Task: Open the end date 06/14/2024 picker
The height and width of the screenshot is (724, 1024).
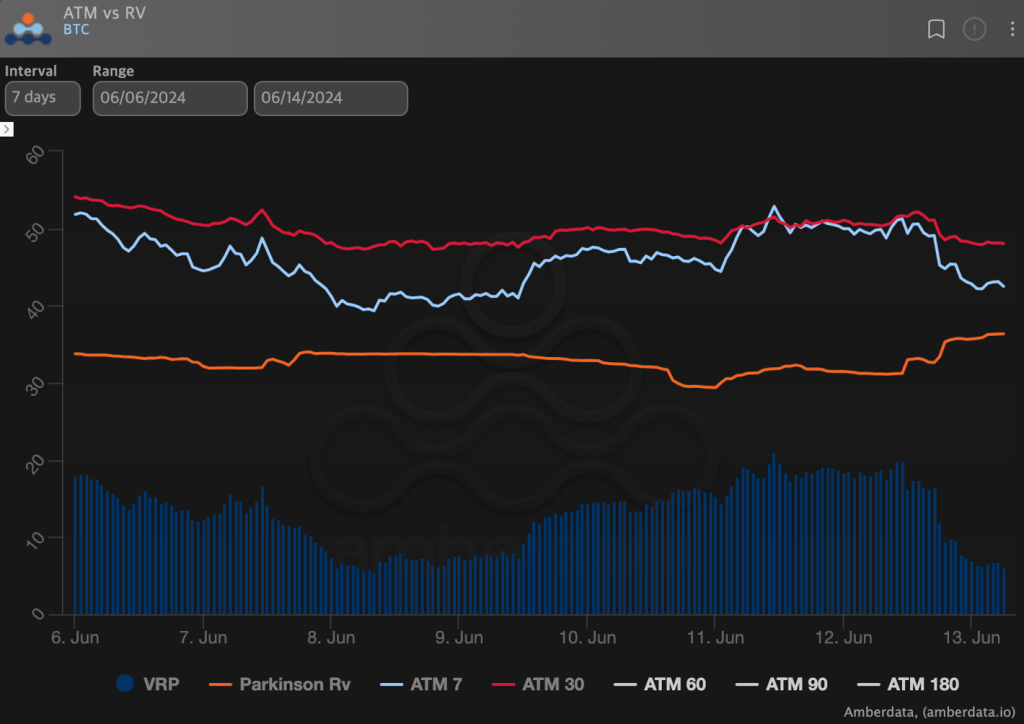Action: click(x=330, y=98)
